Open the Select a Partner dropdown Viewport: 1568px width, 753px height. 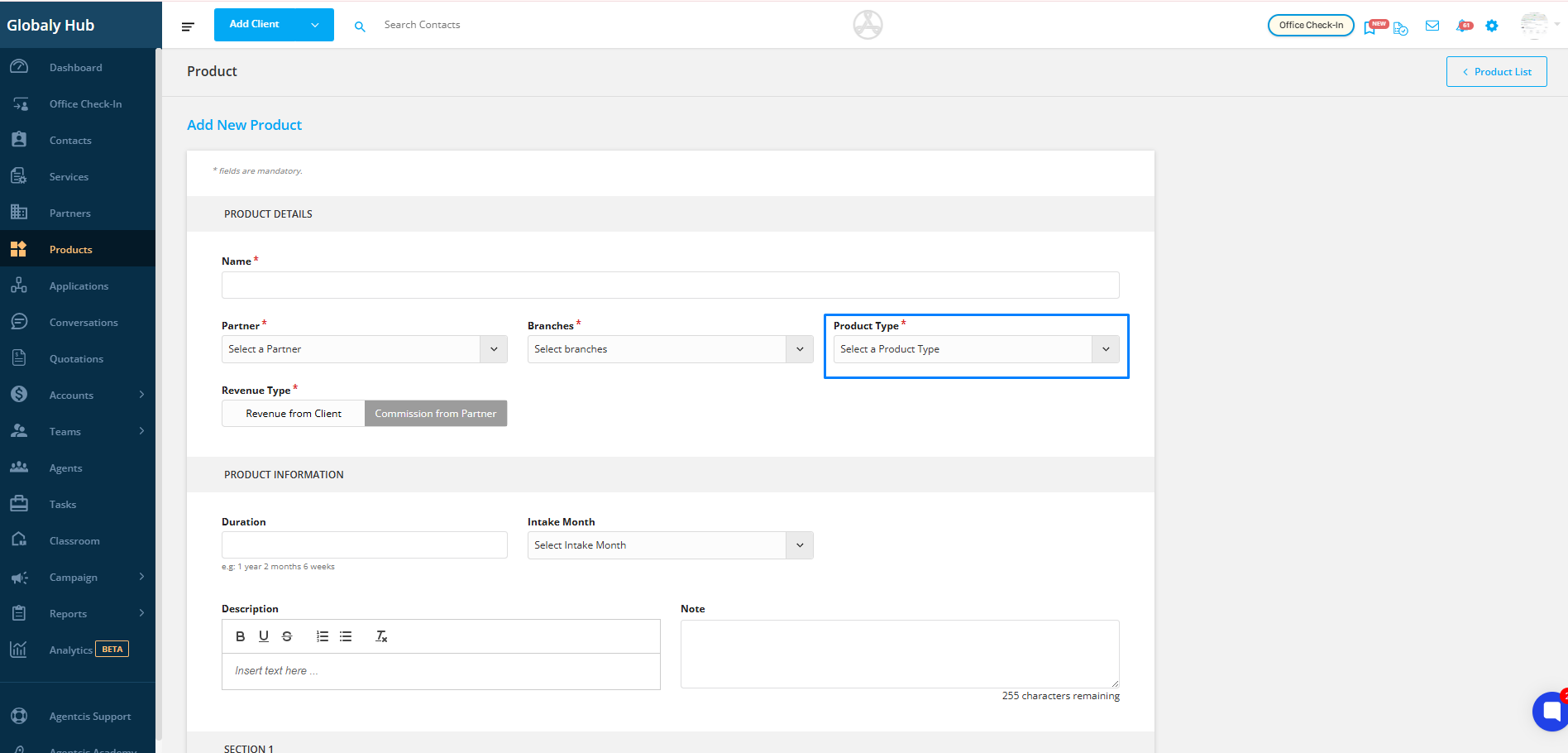(364, 349)
